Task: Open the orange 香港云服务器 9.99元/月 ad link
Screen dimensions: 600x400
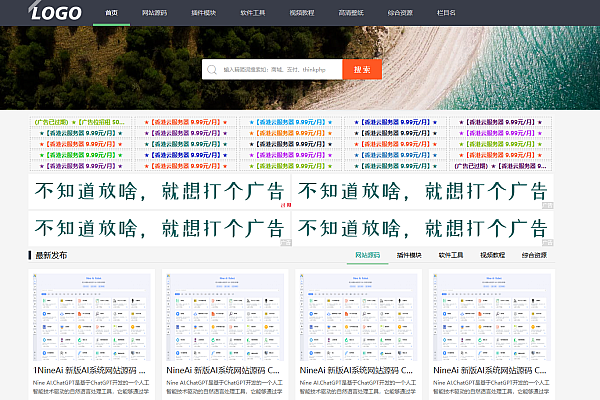Action: (291, 133)
